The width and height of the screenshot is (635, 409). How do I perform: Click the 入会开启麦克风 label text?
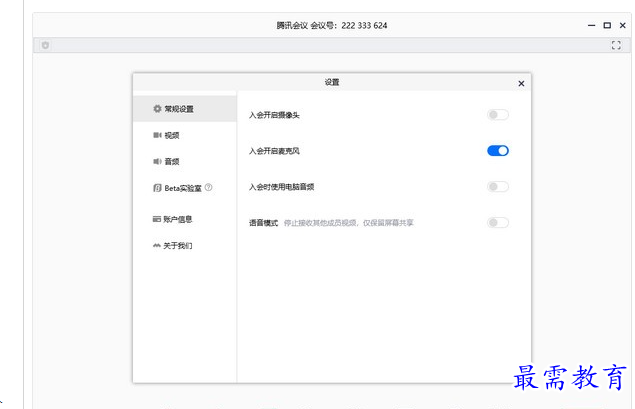click(x=274, y=151)
